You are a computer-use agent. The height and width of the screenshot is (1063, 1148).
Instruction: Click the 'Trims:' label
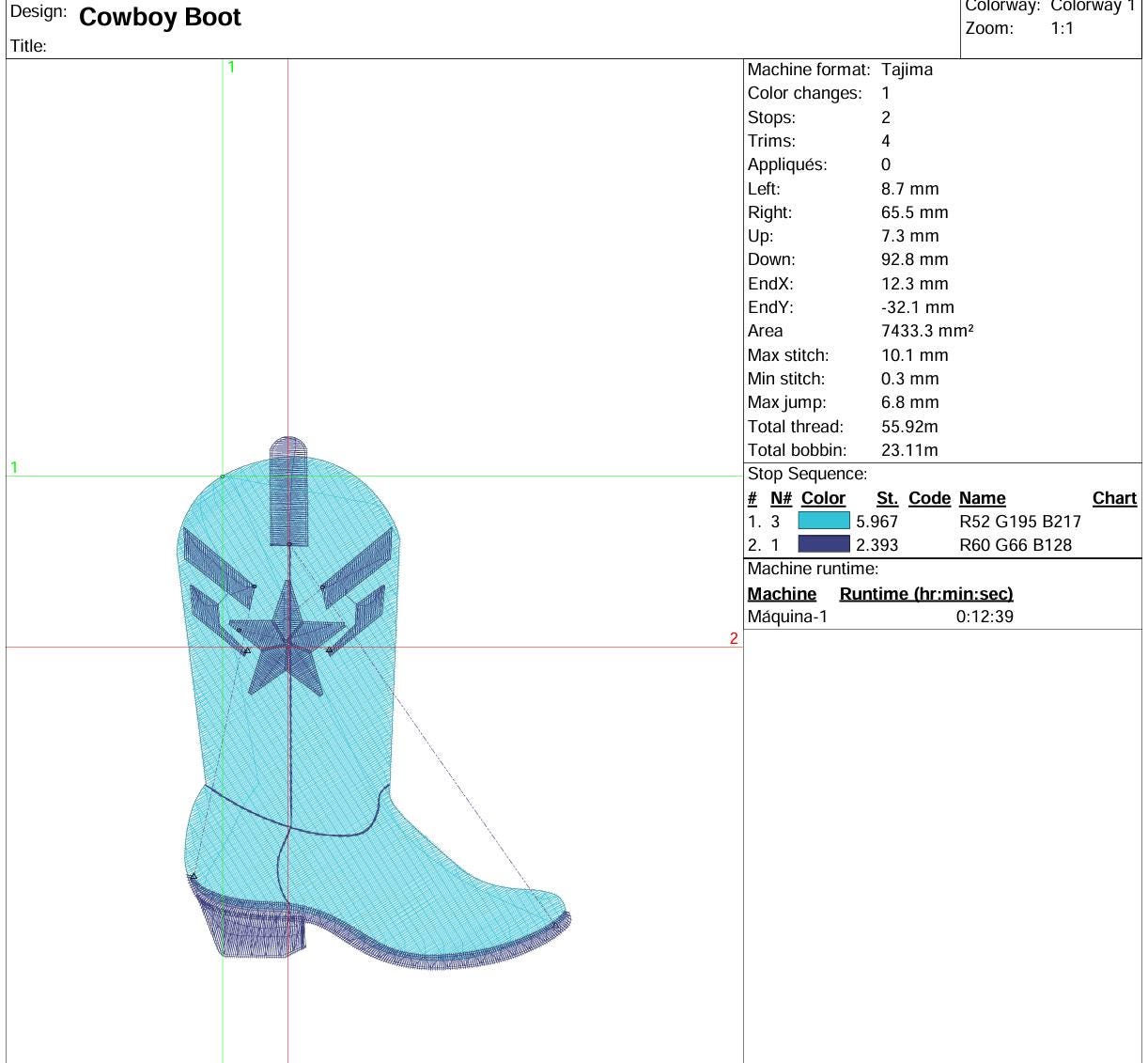(771, 141)
